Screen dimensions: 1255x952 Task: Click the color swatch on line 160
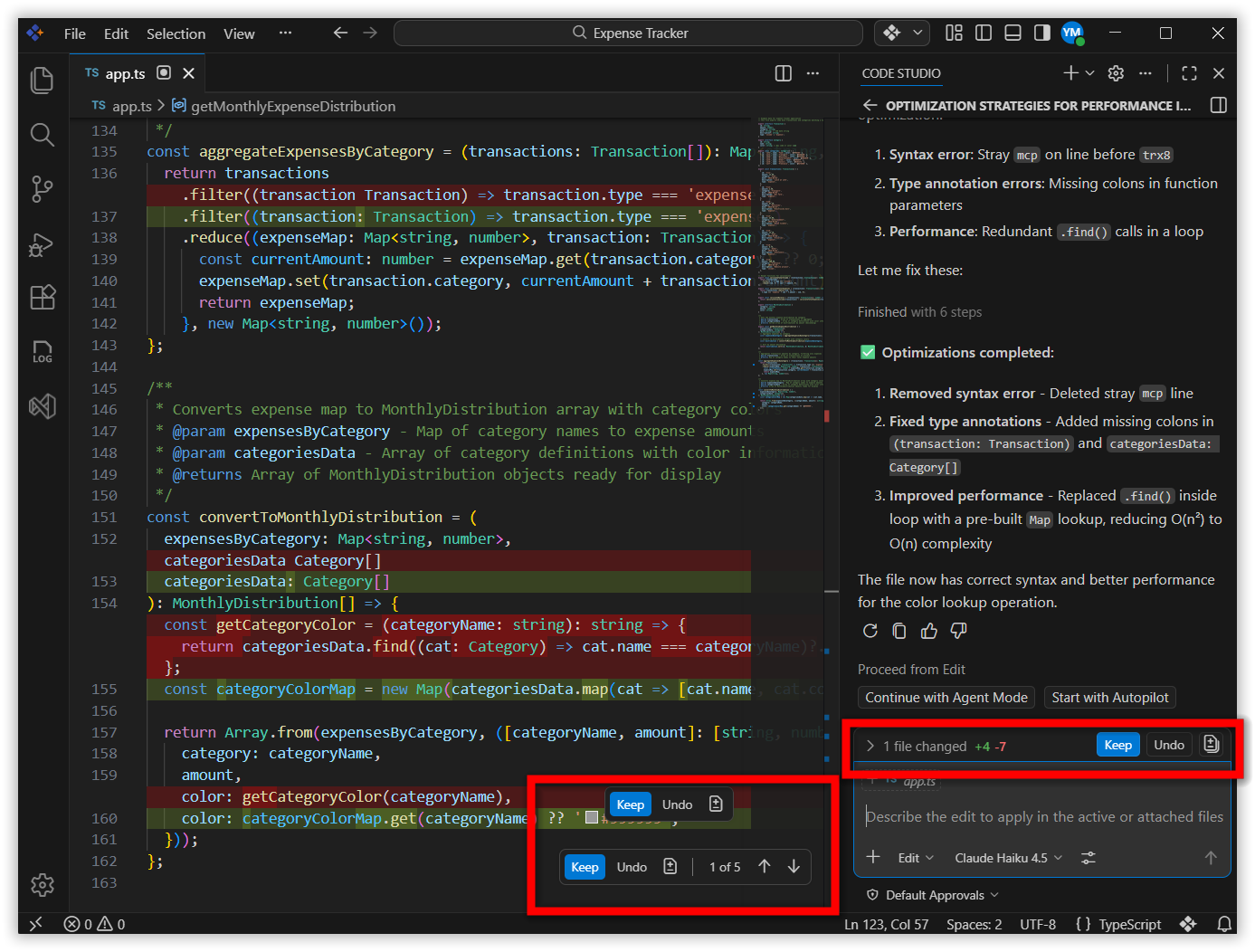(x=592, y=817)
